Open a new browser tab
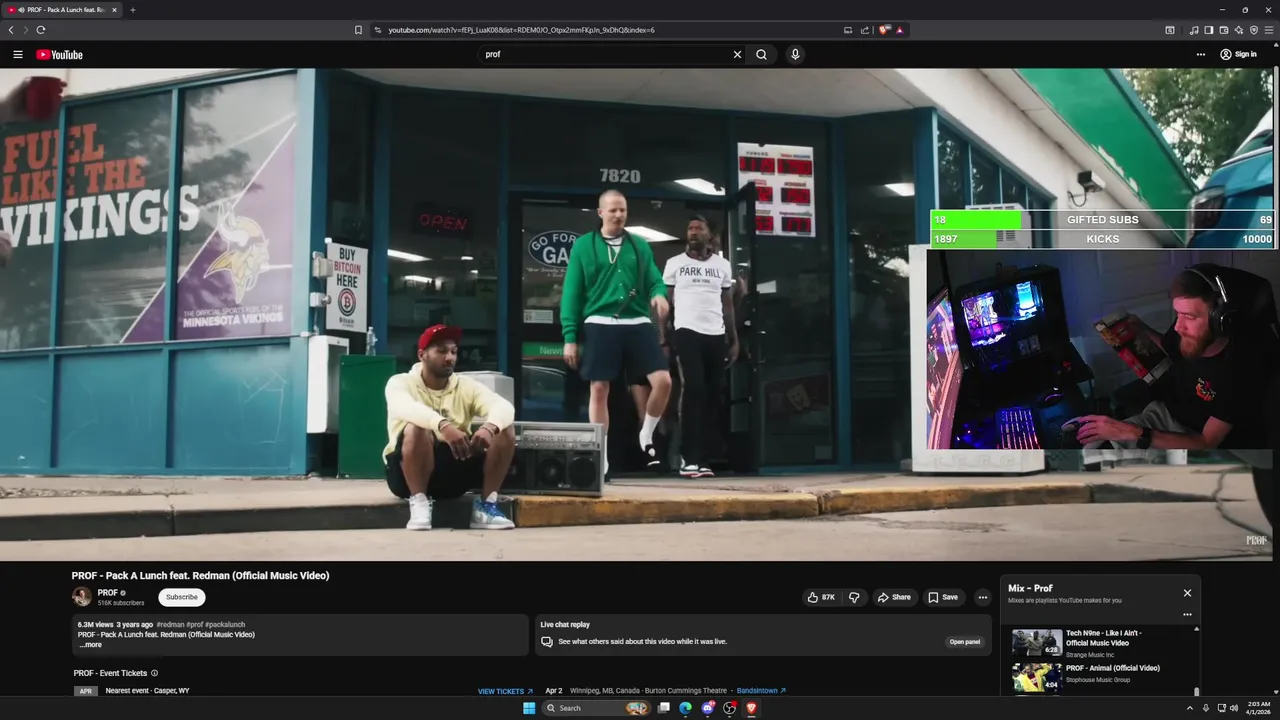This screenshot has height=720, width=1280. 132,10
